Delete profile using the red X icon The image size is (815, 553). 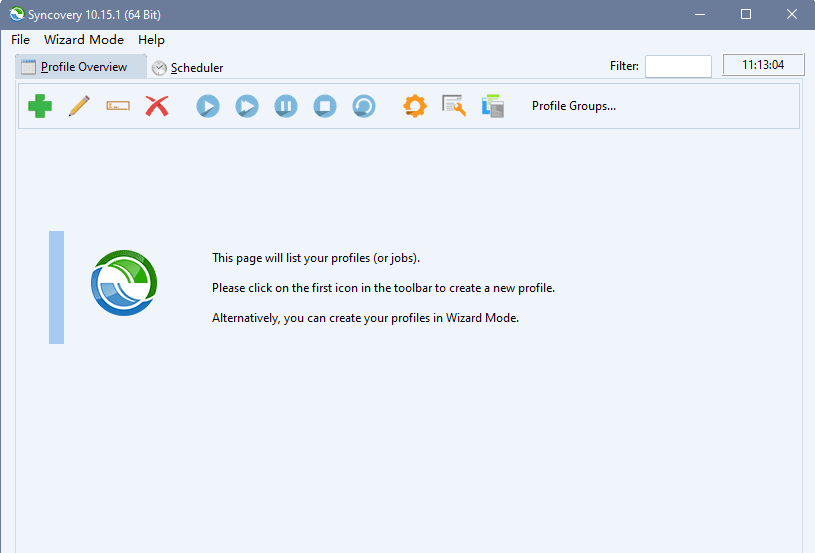157,106
